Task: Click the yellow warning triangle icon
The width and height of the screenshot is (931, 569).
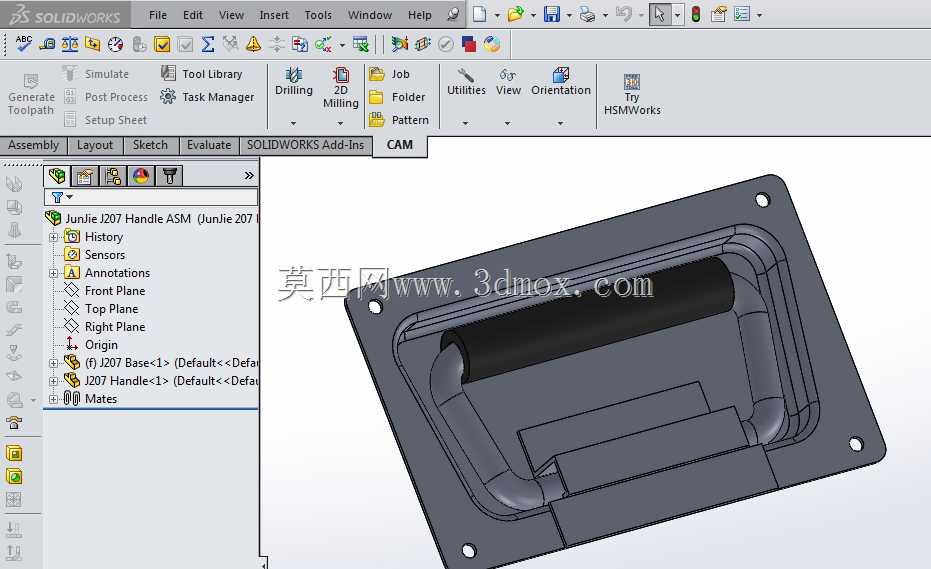Action: point(254,44)
